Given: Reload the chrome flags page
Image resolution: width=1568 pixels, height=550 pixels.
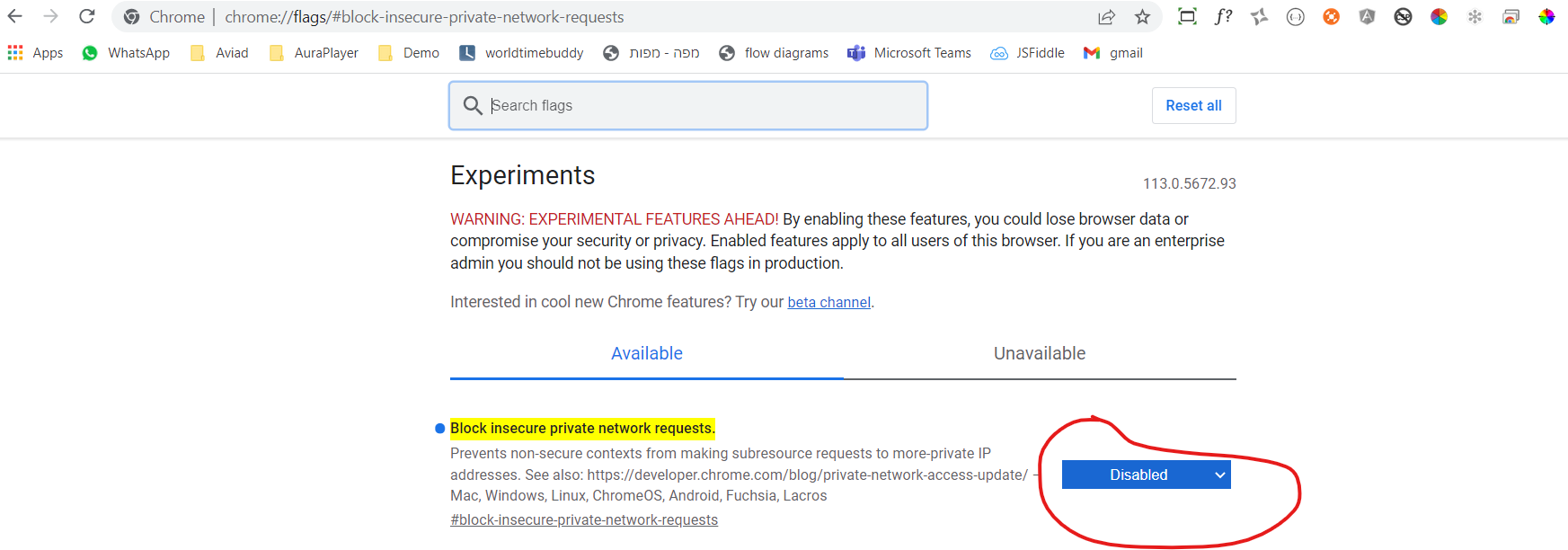Looking at the screenshot, I should (x=87, y=16).
